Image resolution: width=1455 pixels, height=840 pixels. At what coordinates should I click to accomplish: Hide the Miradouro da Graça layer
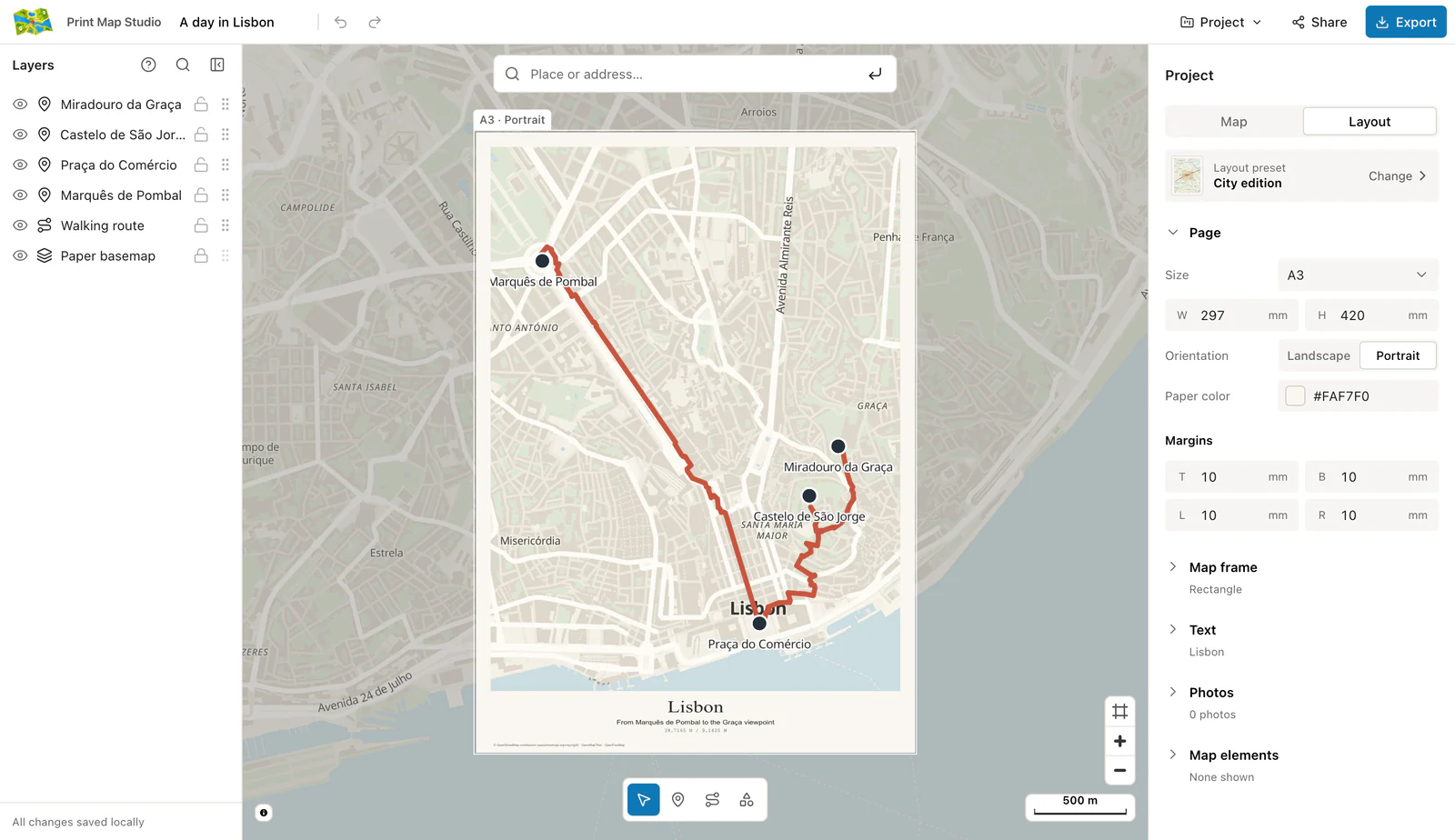(x=20, y=105)
